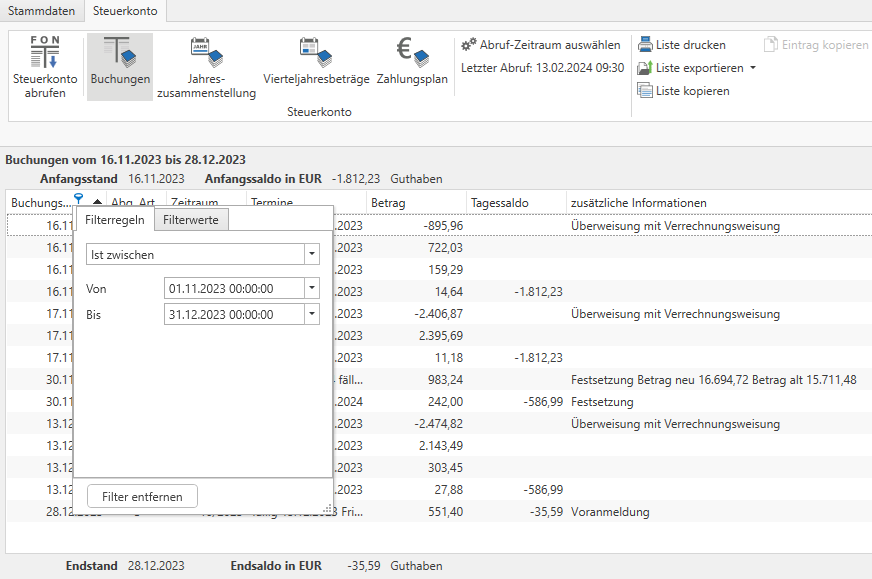Open the Jahreszusammenstellung view
The image size is (872, 579).
(x=207, y=52)
